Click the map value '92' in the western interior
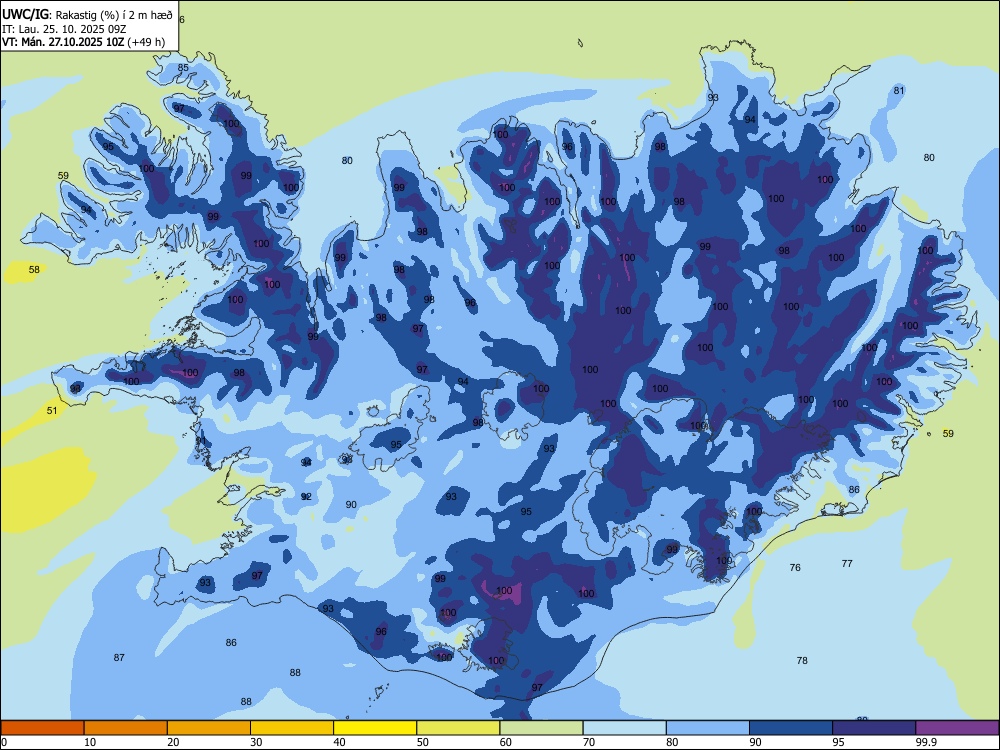This screenshot has width=1000, height=750. [x=306, y=496]
